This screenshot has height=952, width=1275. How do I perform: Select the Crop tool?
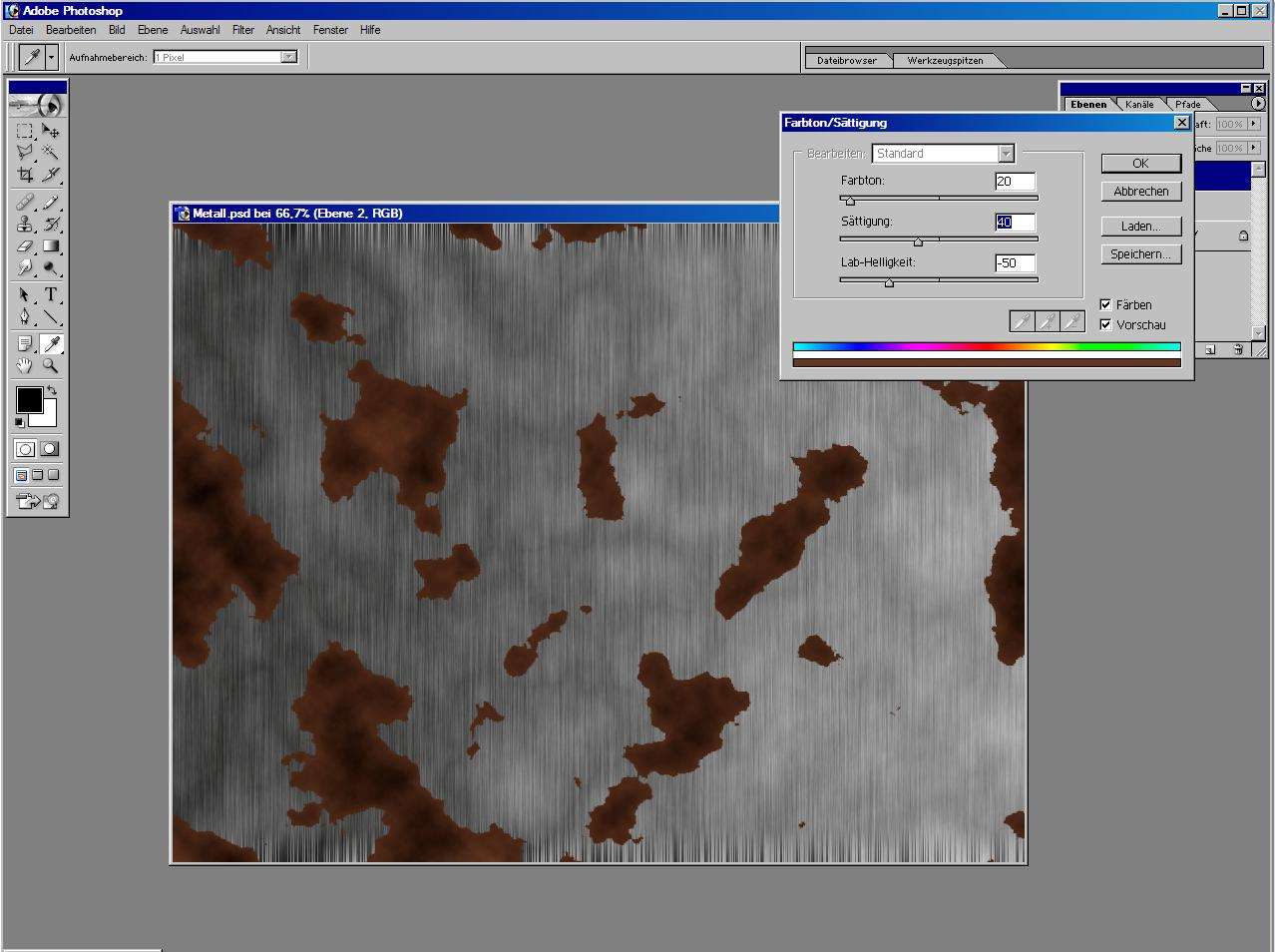(25, 175)
